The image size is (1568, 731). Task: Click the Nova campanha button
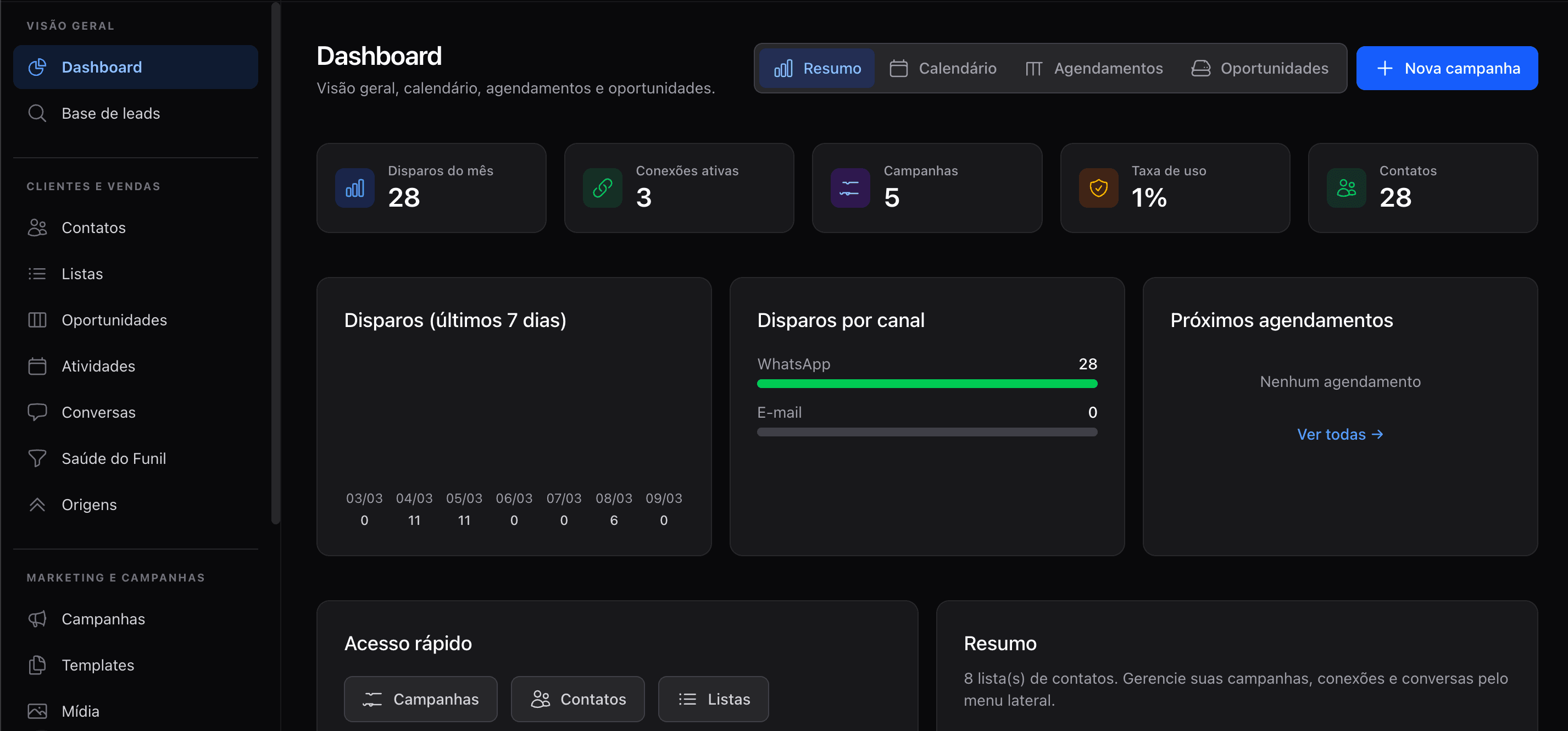(1448, 68)
